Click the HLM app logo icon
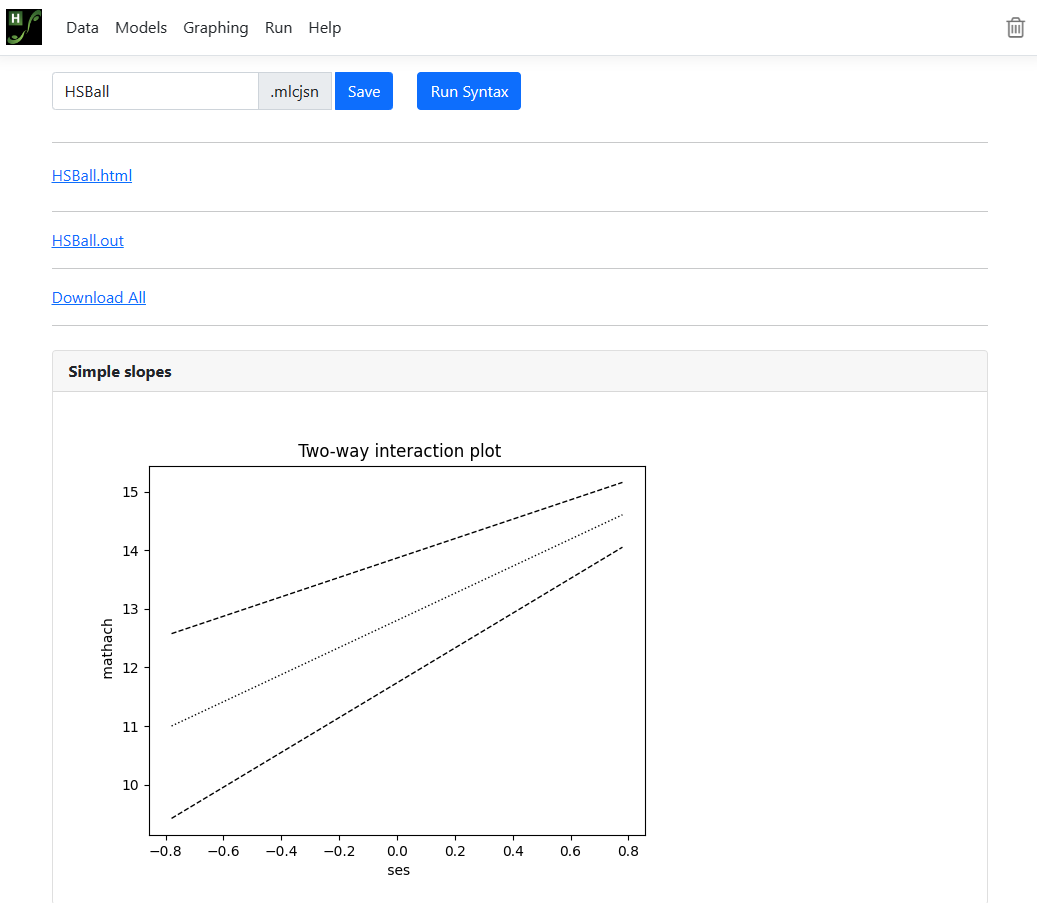 [x=24, y=27]
